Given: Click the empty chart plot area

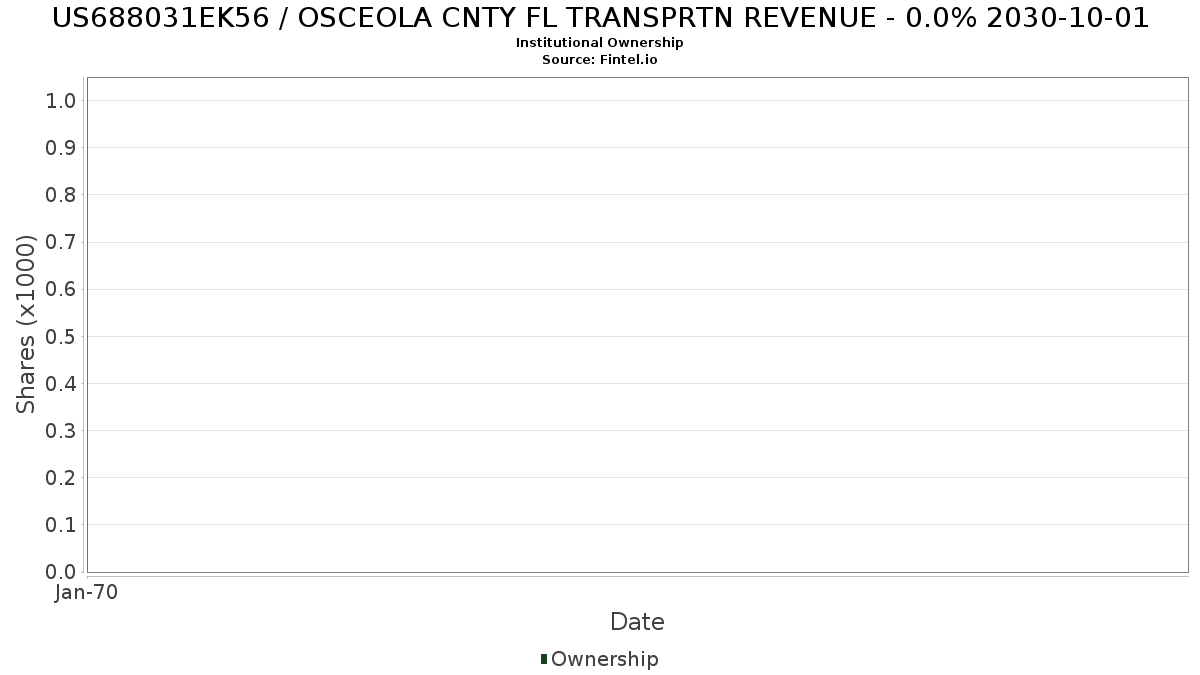Looking at the screenshot, I should pyautogui.click(x=637, y=324).
